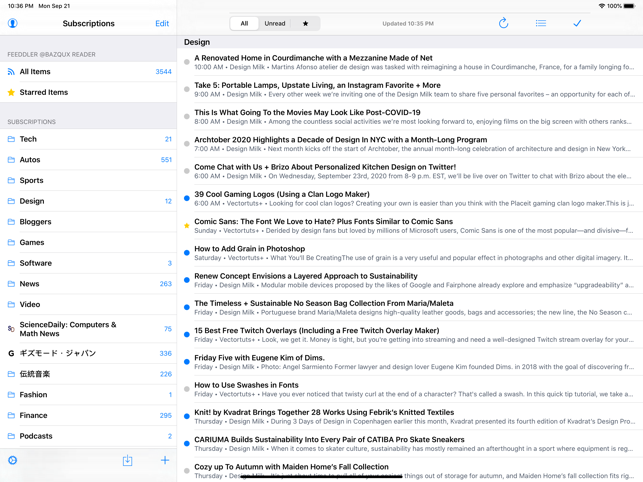
Task: Open the Software folder
Action: pos(88,263)
